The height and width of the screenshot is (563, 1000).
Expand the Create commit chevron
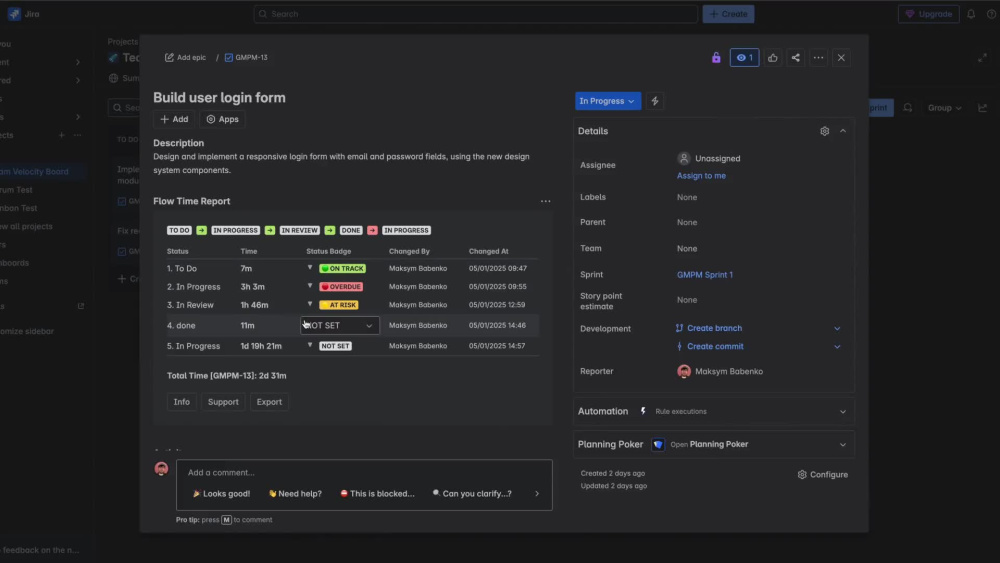click(837, 347)
